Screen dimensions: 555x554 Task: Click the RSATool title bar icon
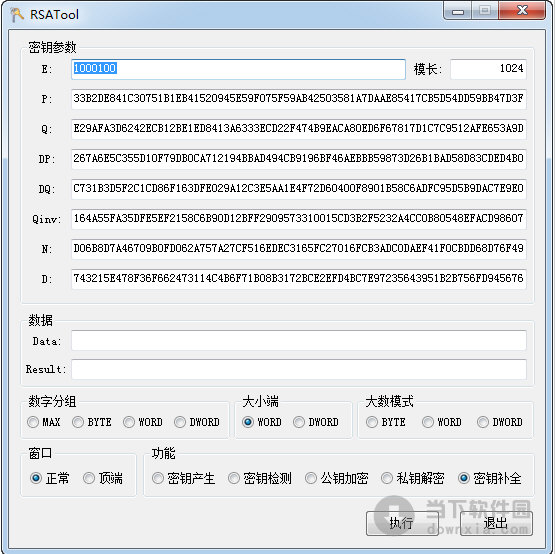17,15
